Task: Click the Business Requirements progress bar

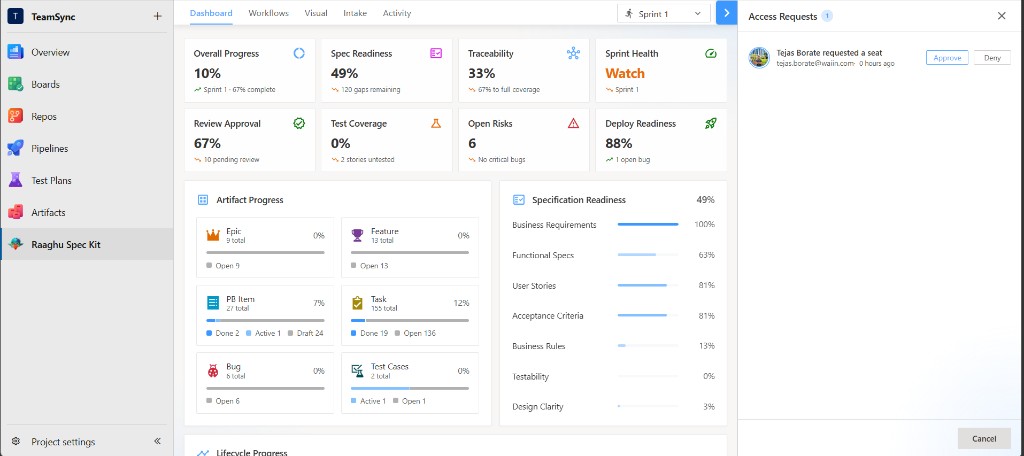Action: click(x=648, y=225)
